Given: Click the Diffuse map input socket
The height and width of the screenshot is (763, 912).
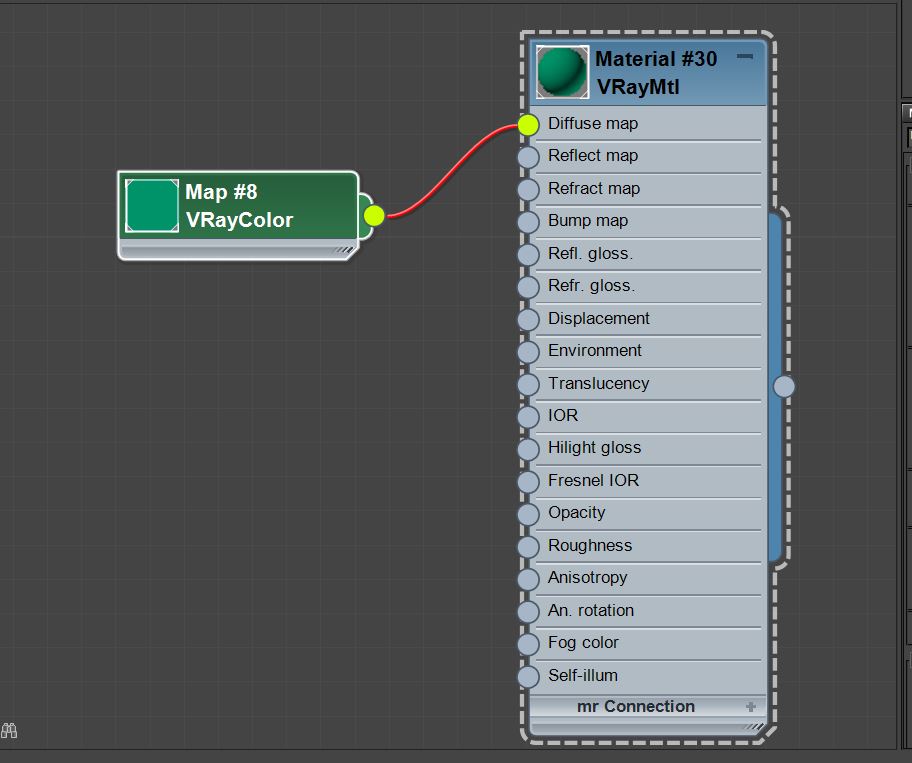Looking at the screenshot, I should [x=529, y=124].
